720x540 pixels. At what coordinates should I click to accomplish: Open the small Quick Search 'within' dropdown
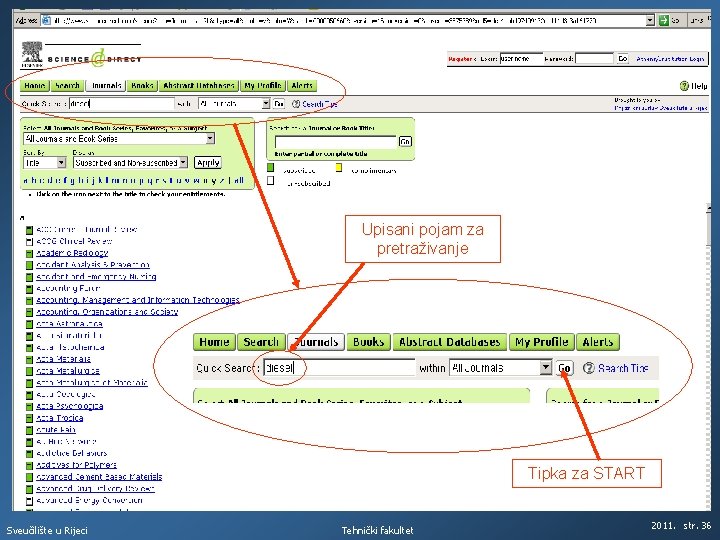pos(266,104)
